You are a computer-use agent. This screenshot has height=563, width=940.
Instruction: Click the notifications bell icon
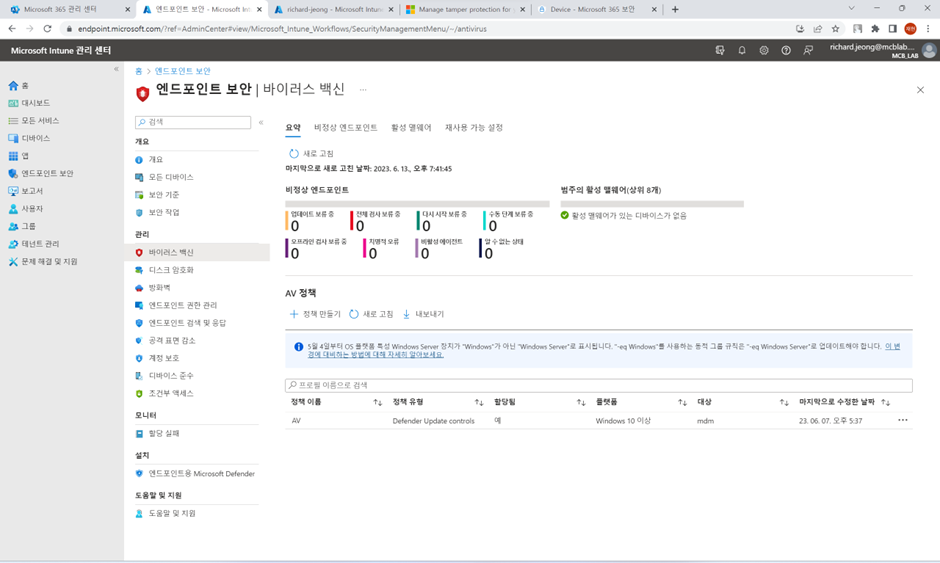(x=742, y=50)
